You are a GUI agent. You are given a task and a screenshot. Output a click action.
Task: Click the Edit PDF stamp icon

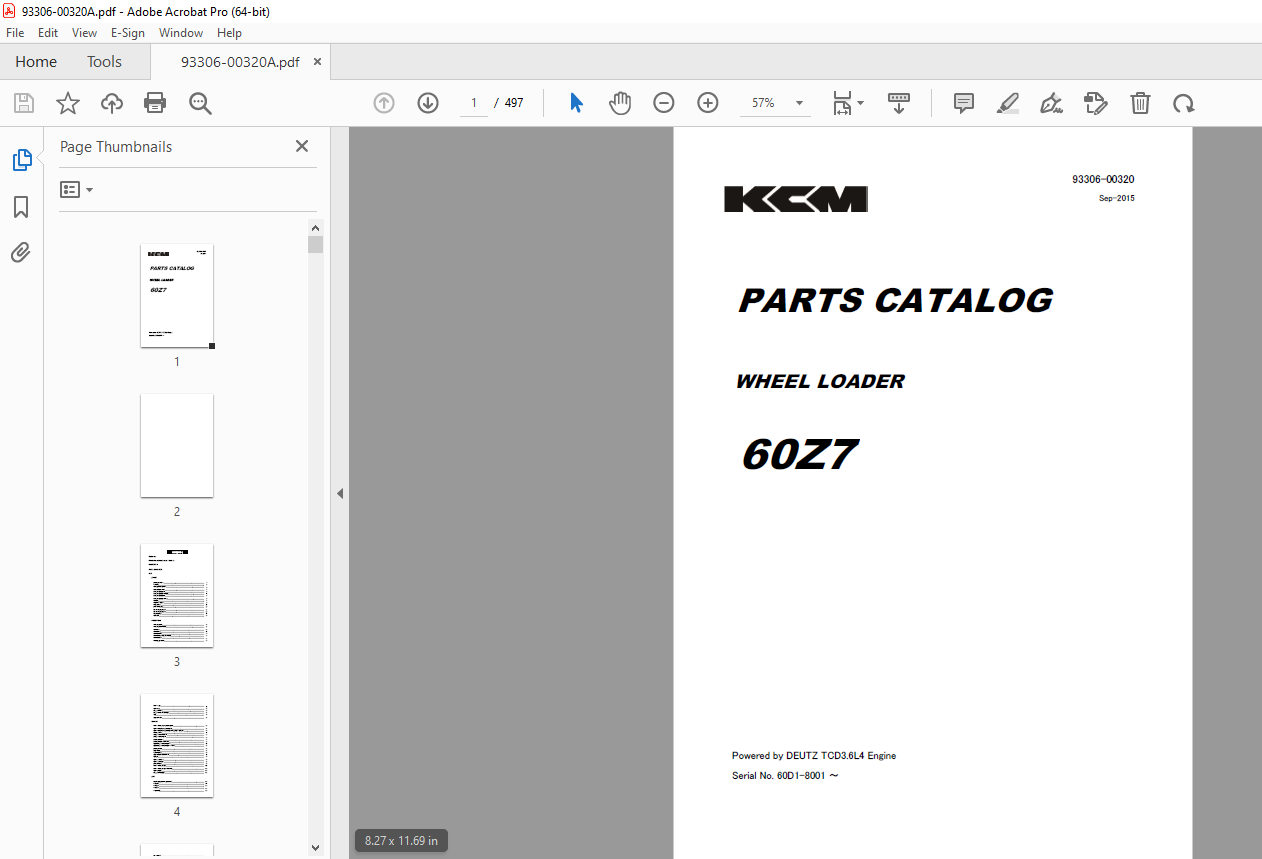click(x=1096, y=103)
